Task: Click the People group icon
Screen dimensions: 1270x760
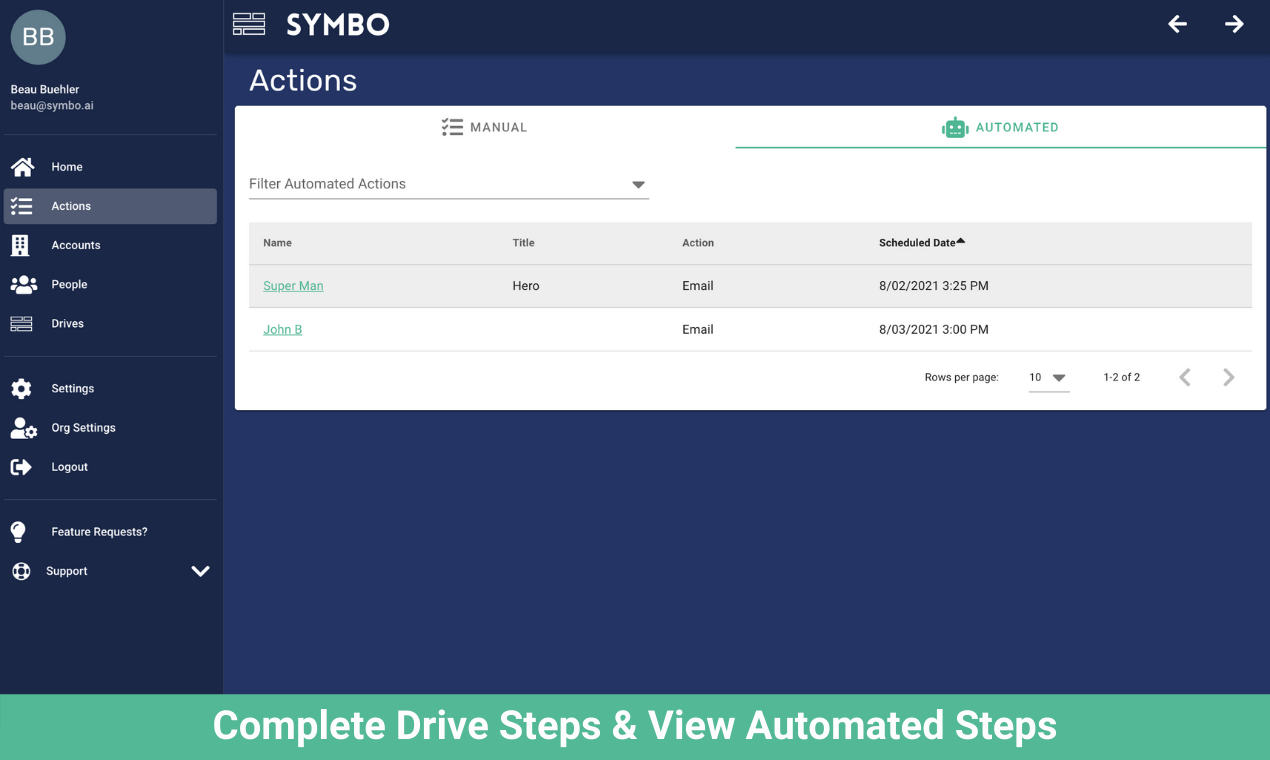Action: coord(23,284)
